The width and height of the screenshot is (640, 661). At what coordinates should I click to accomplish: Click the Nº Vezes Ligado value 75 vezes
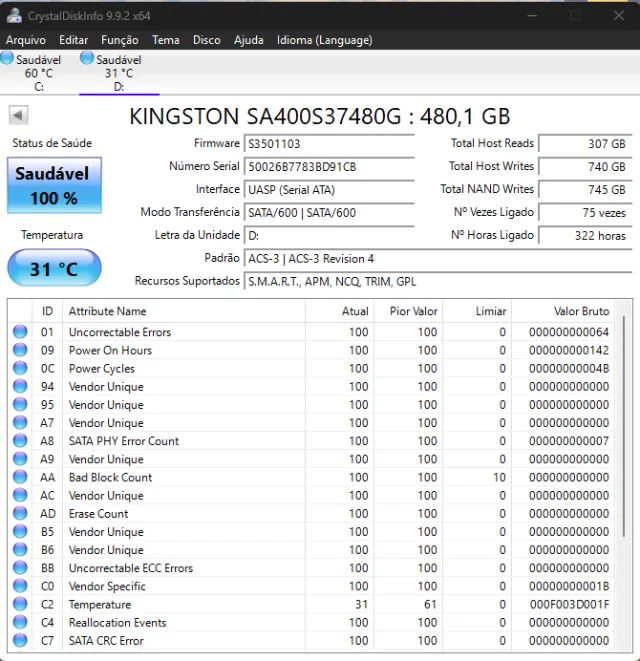pos(586,212)
